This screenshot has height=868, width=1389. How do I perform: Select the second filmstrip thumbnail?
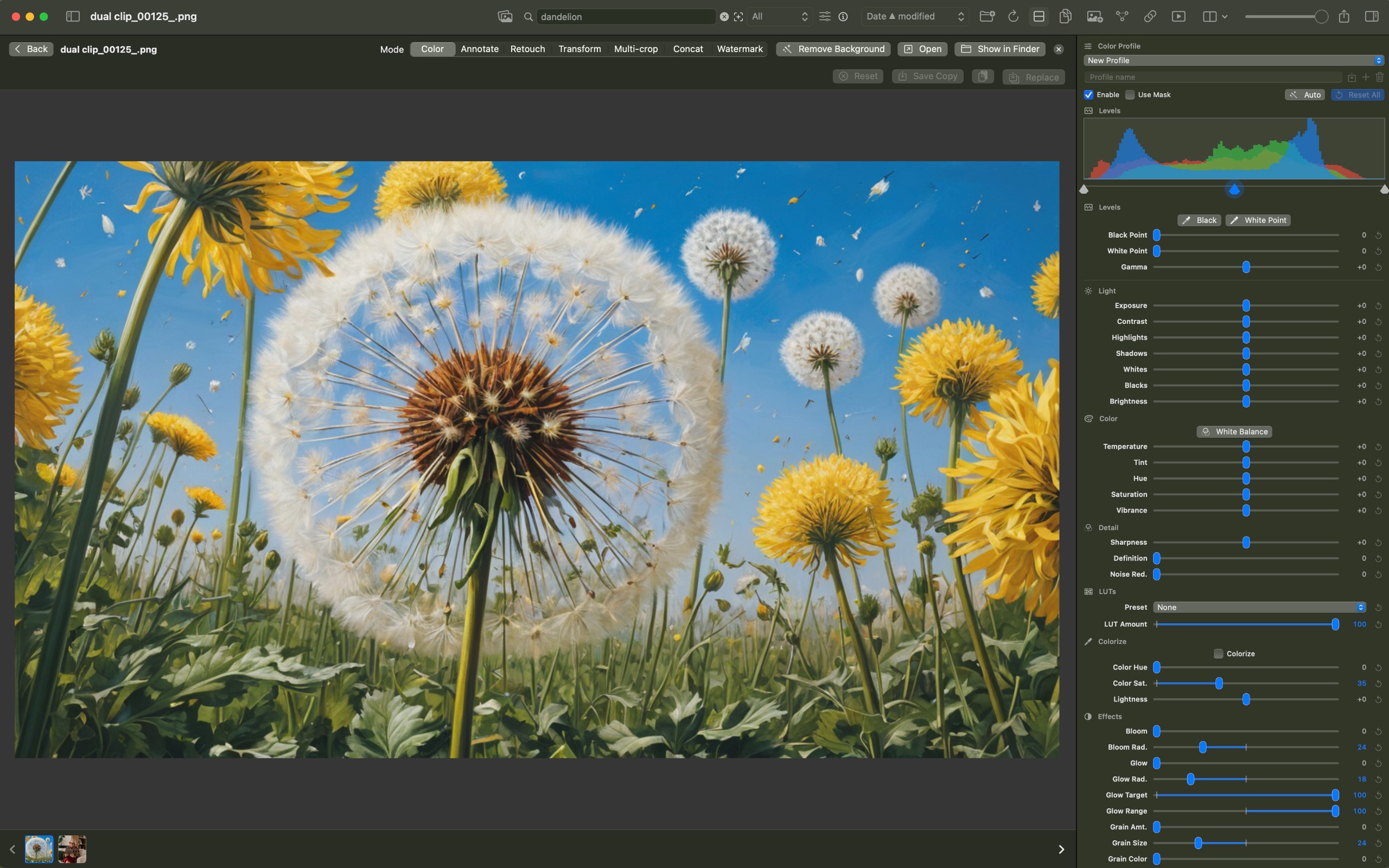(x=72, y=850)
